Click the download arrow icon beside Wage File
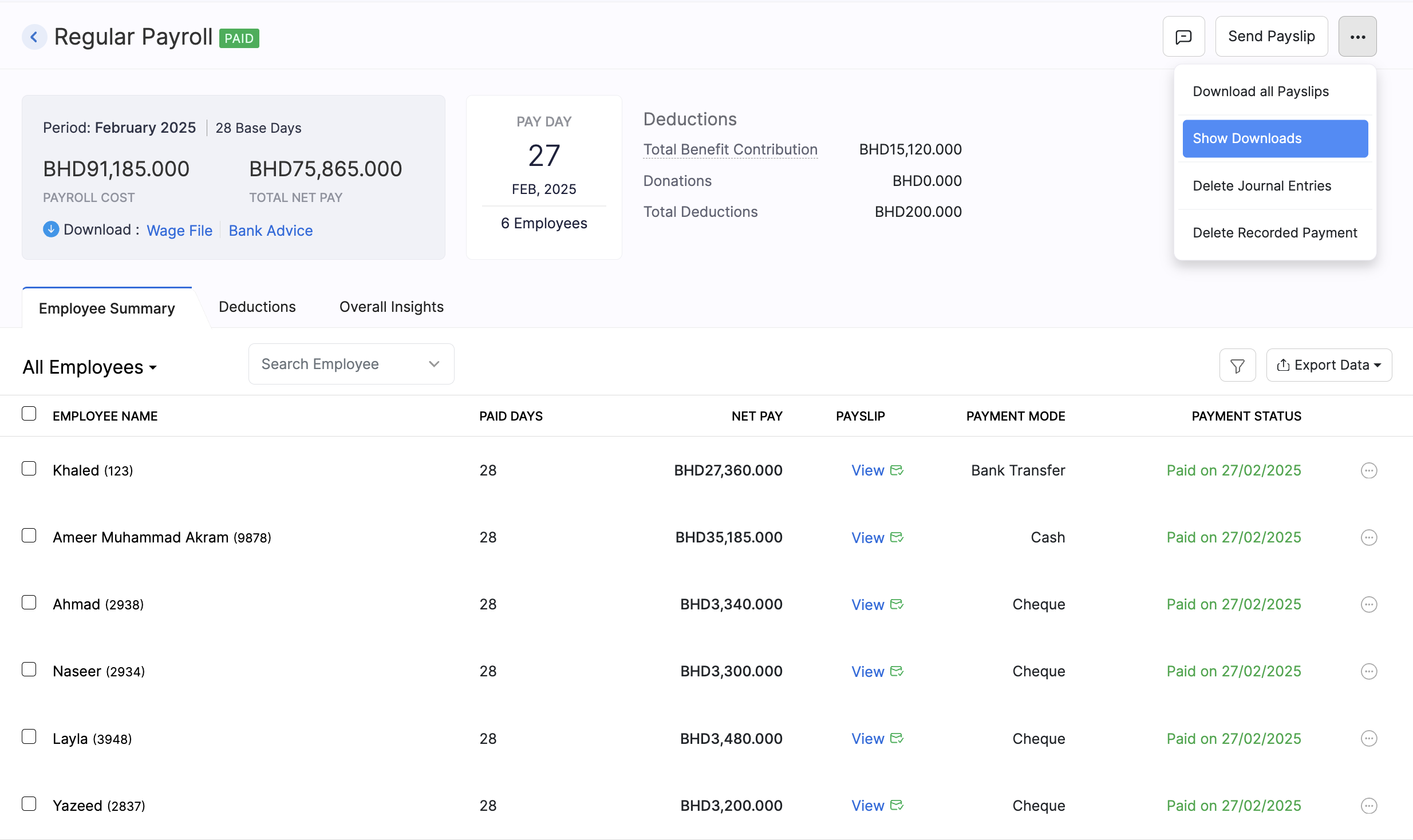 coord(50,229)
